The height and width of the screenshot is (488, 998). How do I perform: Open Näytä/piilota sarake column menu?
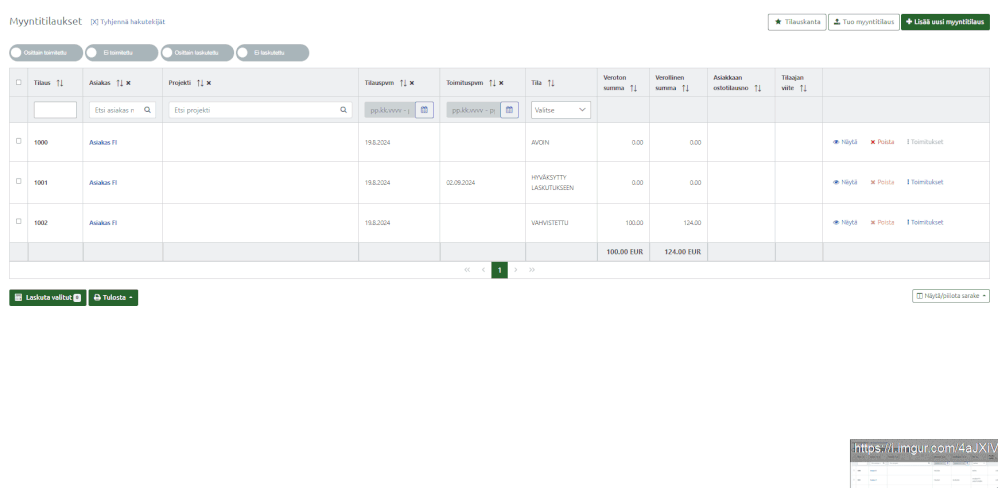pos(951,296)
